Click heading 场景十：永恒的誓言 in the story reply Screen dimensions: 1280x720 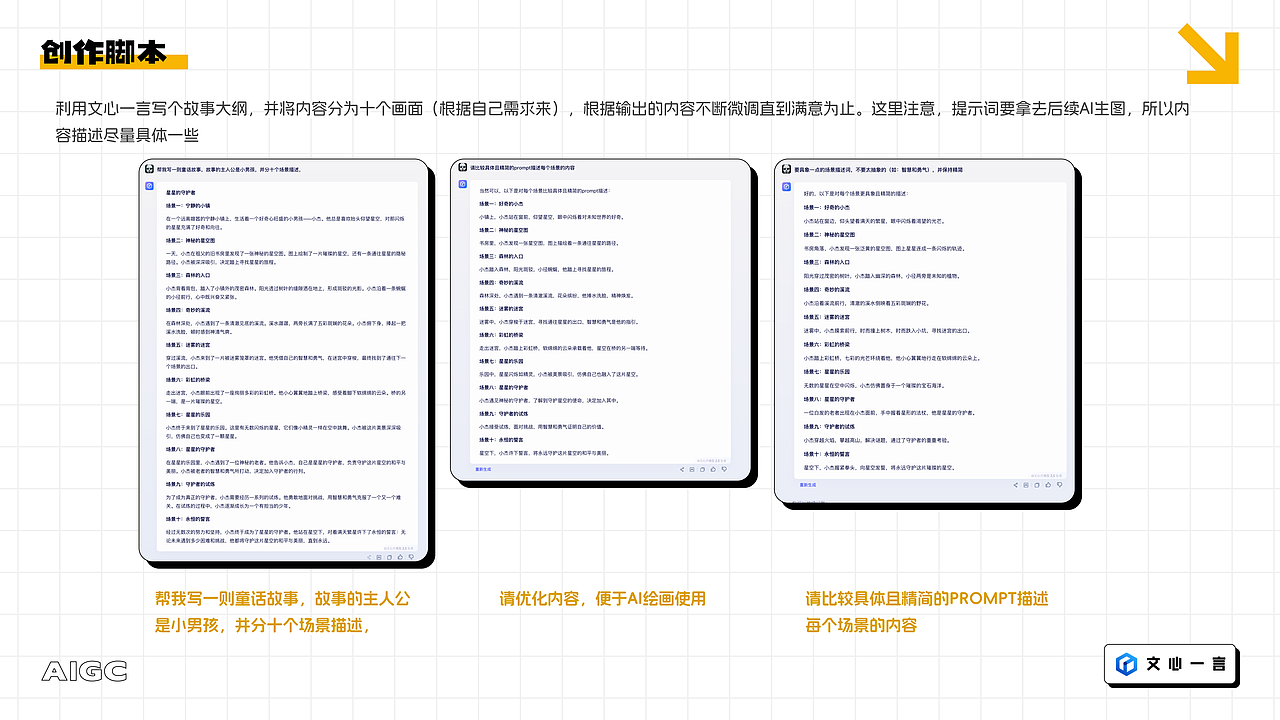(188, 519)
